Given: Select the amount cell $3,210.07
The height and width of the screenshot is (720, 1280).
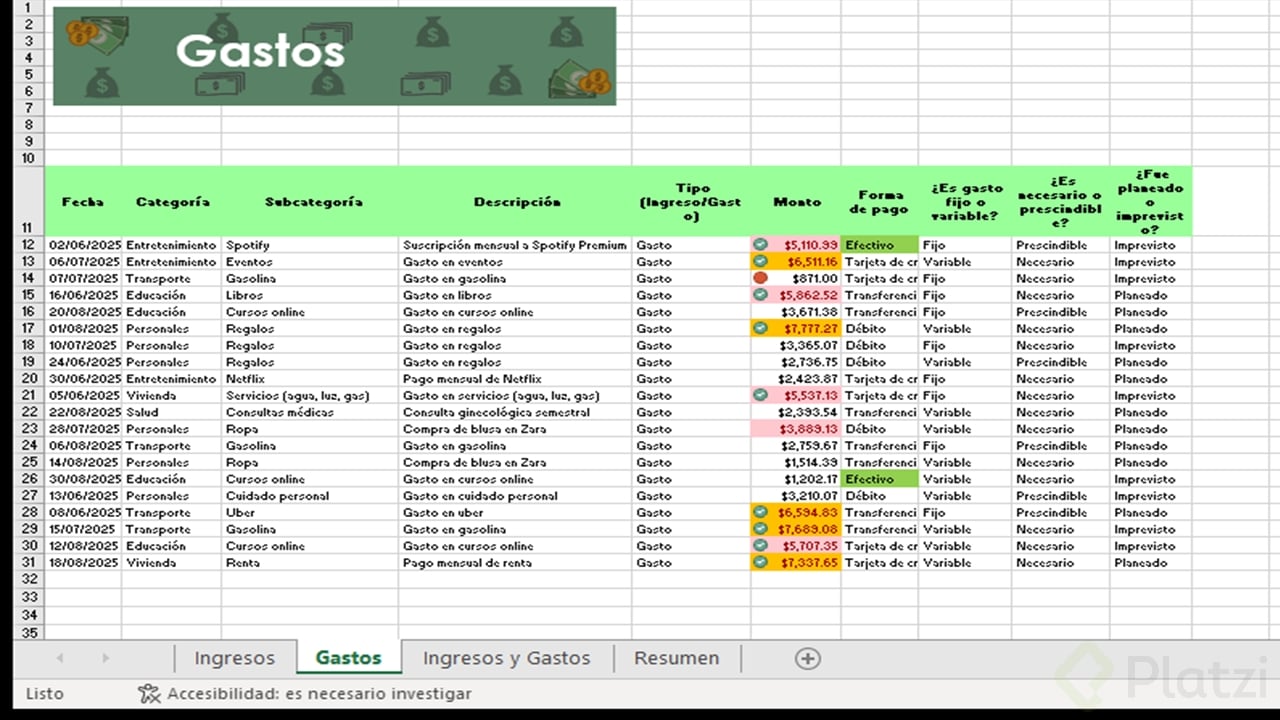Looking at the screenshot, I should tap(796, 496).
